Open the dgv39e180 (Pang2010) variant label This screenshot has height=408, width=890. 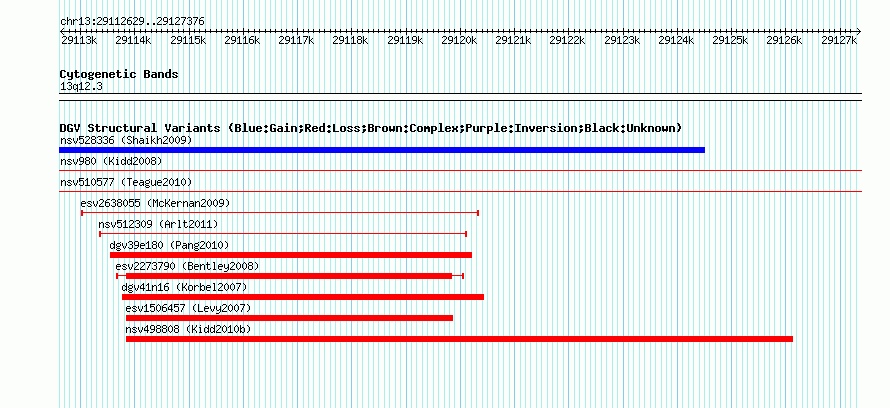pos(169,245)
